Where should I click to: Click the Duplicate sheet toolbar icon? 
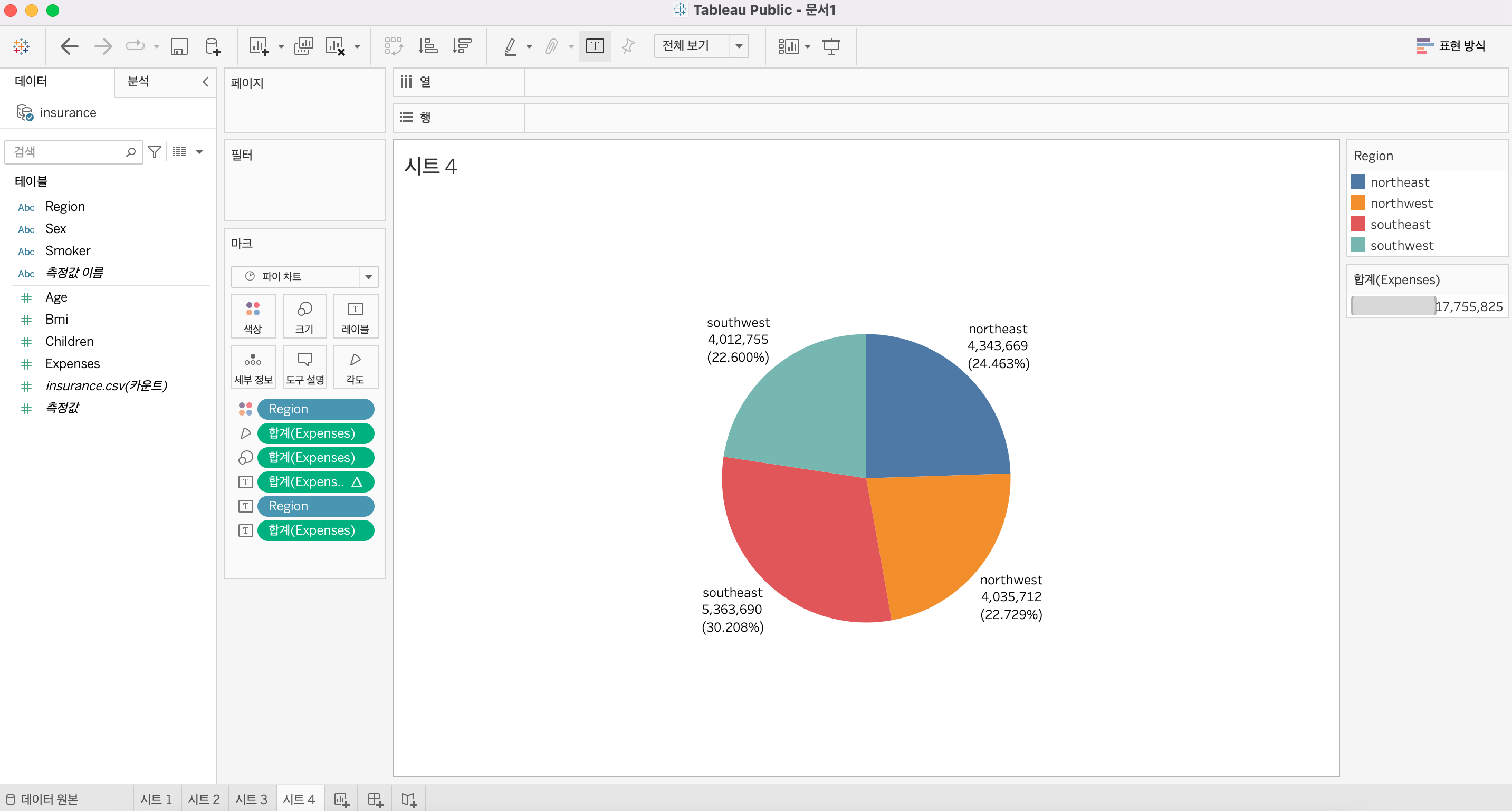303,46
